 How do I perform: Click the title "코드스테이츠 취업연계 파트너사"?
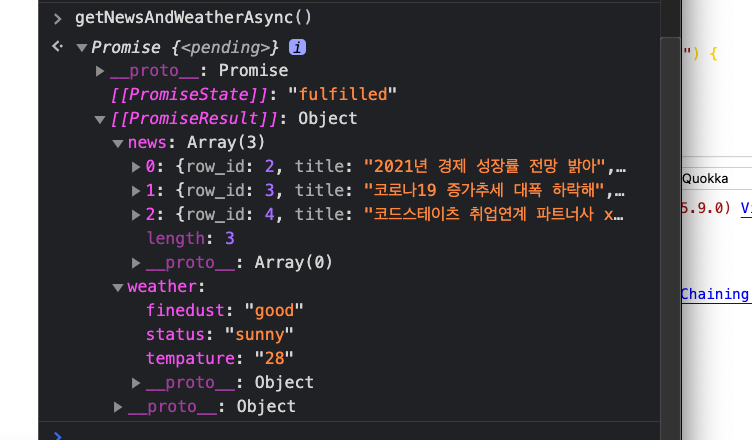point(483,214)
